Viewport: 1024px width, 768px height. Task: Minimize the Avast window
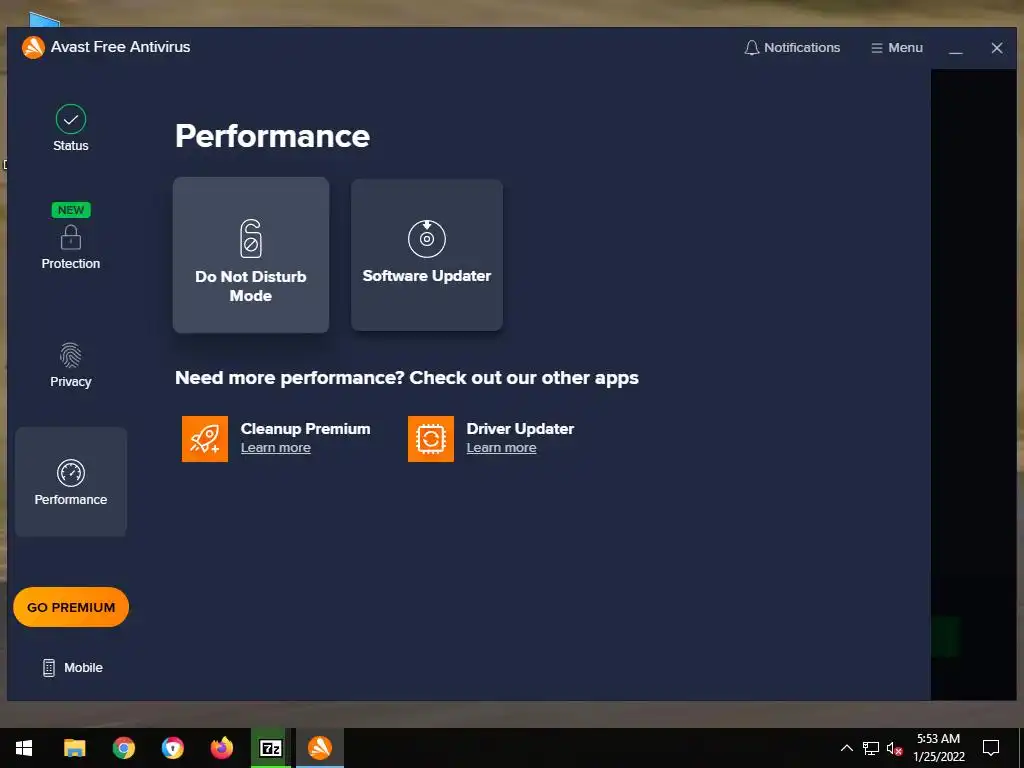pos(956,48)
